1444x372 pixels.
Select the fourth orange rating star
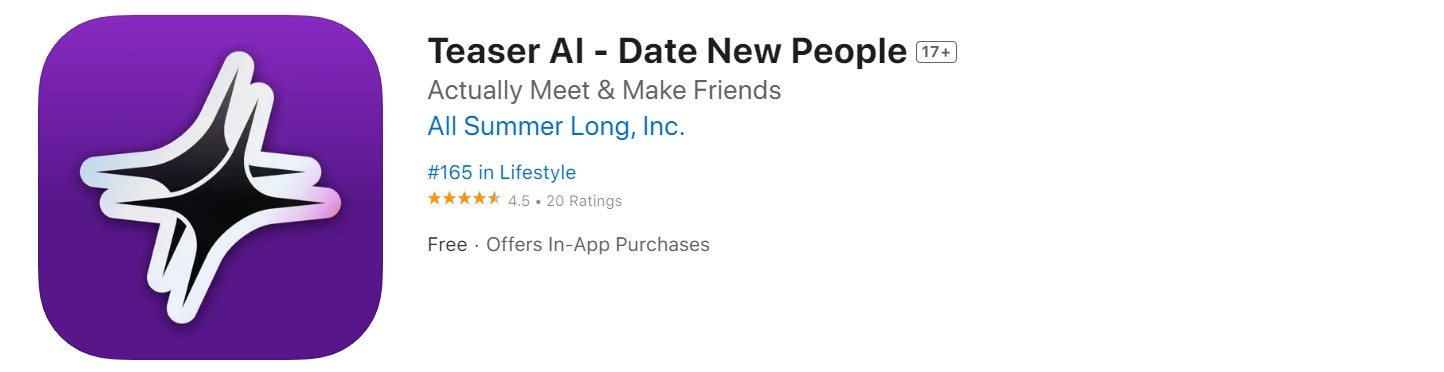(x=479, y=199)
